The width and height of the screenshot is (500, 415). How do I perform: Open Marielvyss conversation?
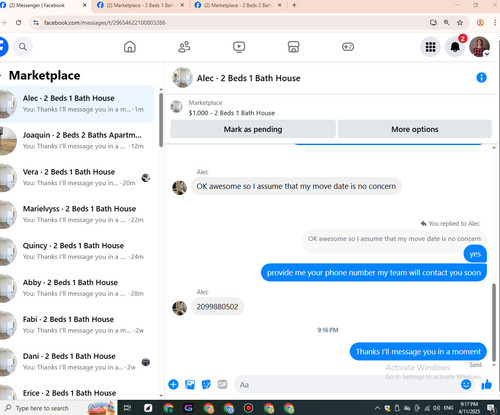click(x=77, y=214)
